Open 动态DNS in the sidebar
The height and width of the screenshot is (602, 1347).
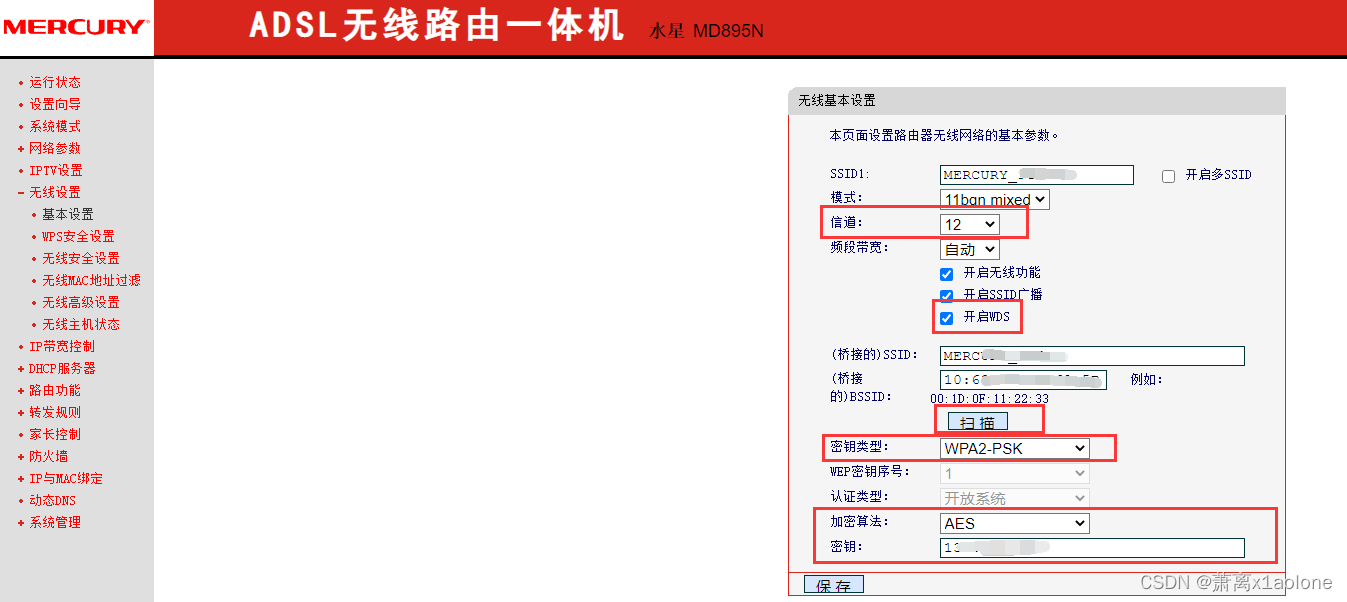coord(53,500)
